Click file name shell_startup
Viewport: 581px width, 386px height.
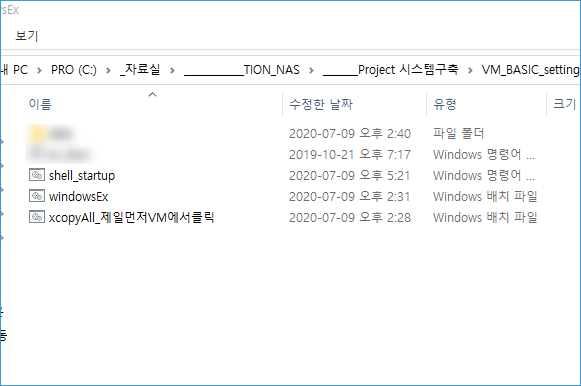click(82, 176)
